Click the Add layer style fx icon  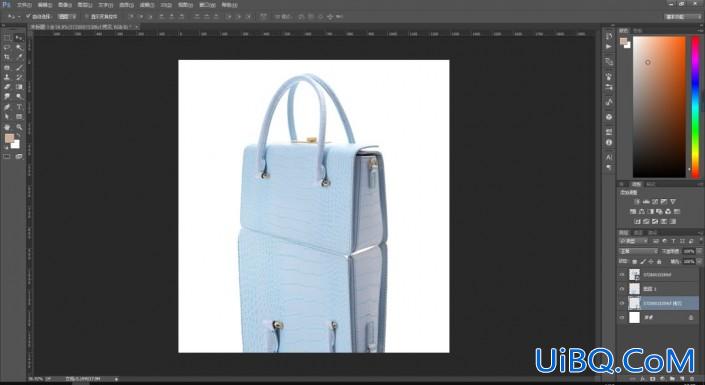click(643, 379)
